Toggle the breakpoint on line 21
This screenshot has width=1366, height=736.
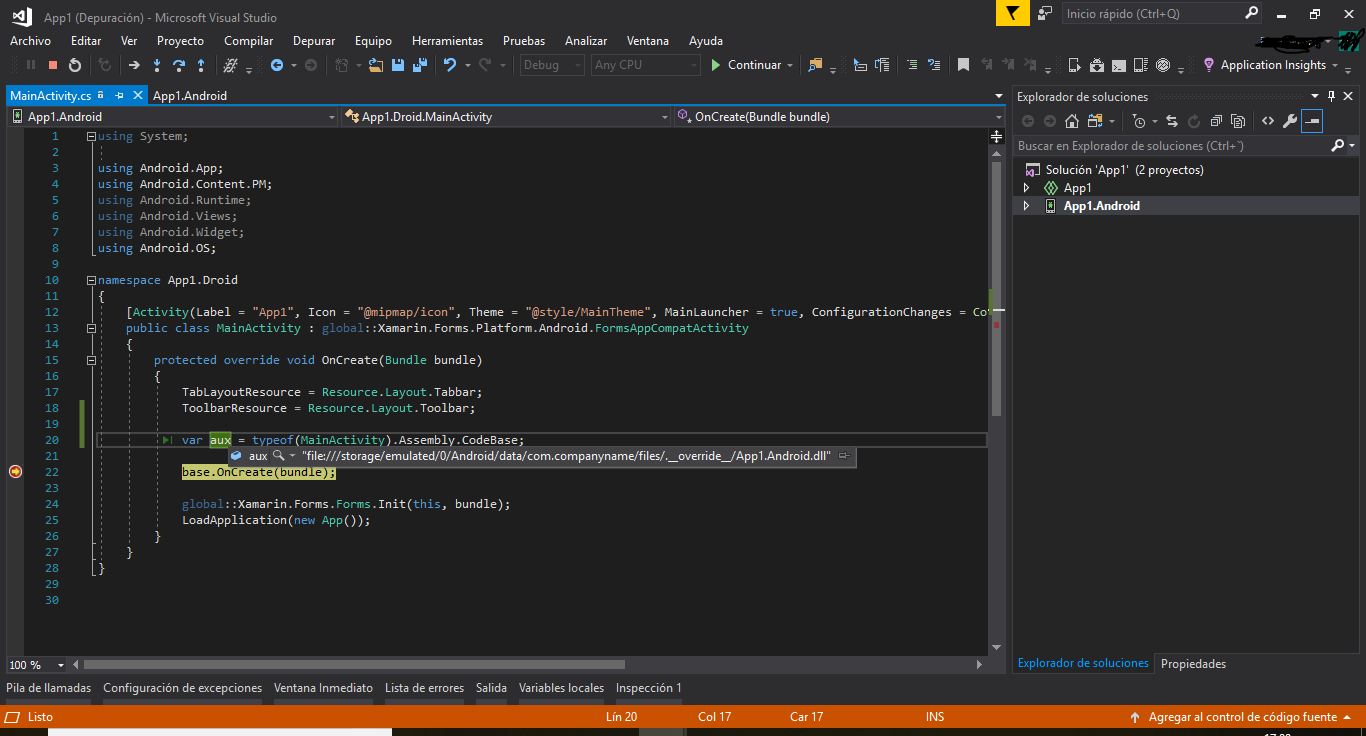coord(15,455)
